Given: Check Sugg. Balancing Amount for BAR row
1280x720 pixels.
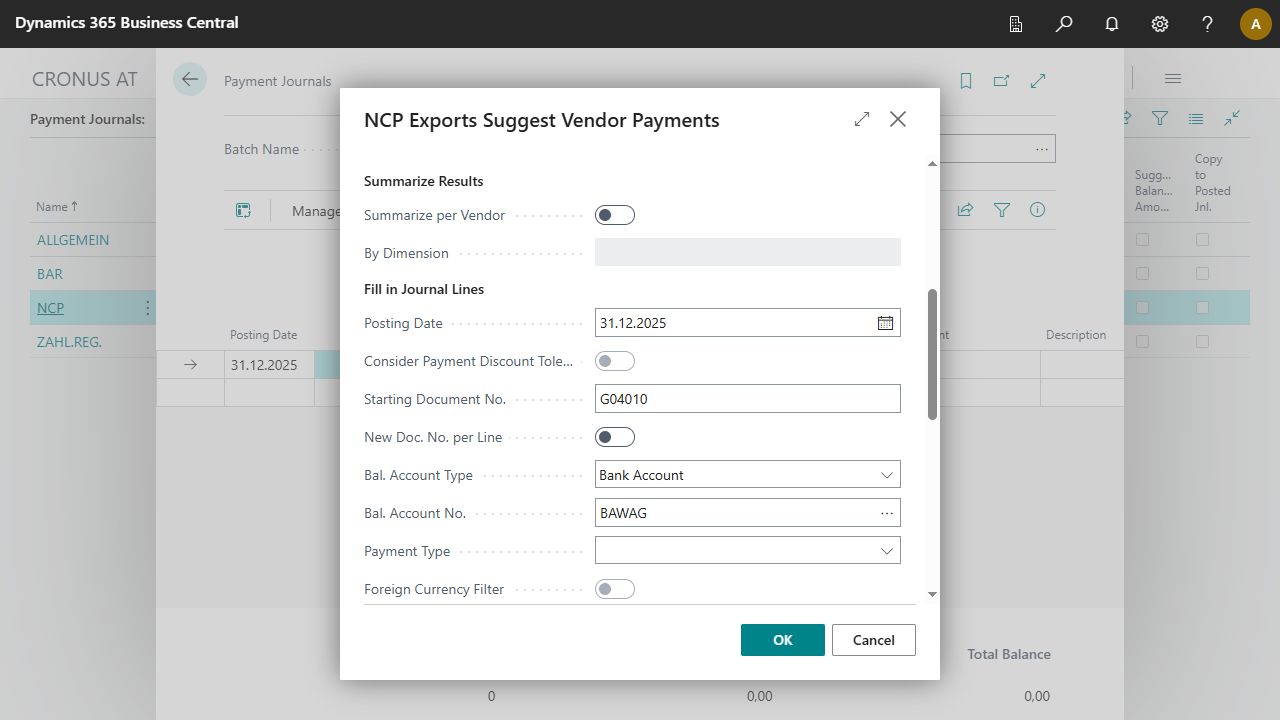Looking at the screenshot, I should pos(1142,274).
